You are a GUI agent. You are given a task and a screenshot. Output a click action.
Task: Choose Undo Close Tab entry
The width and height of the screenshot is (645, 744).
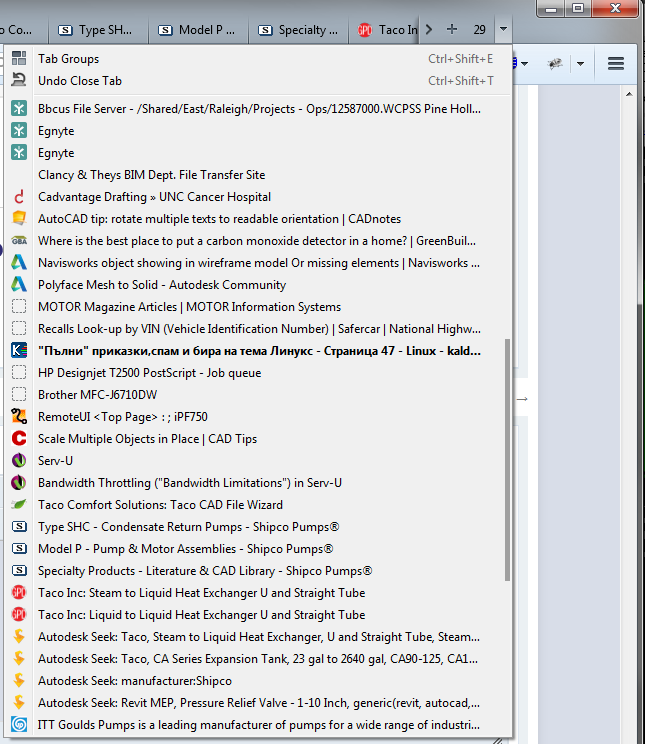pos(258,81)
